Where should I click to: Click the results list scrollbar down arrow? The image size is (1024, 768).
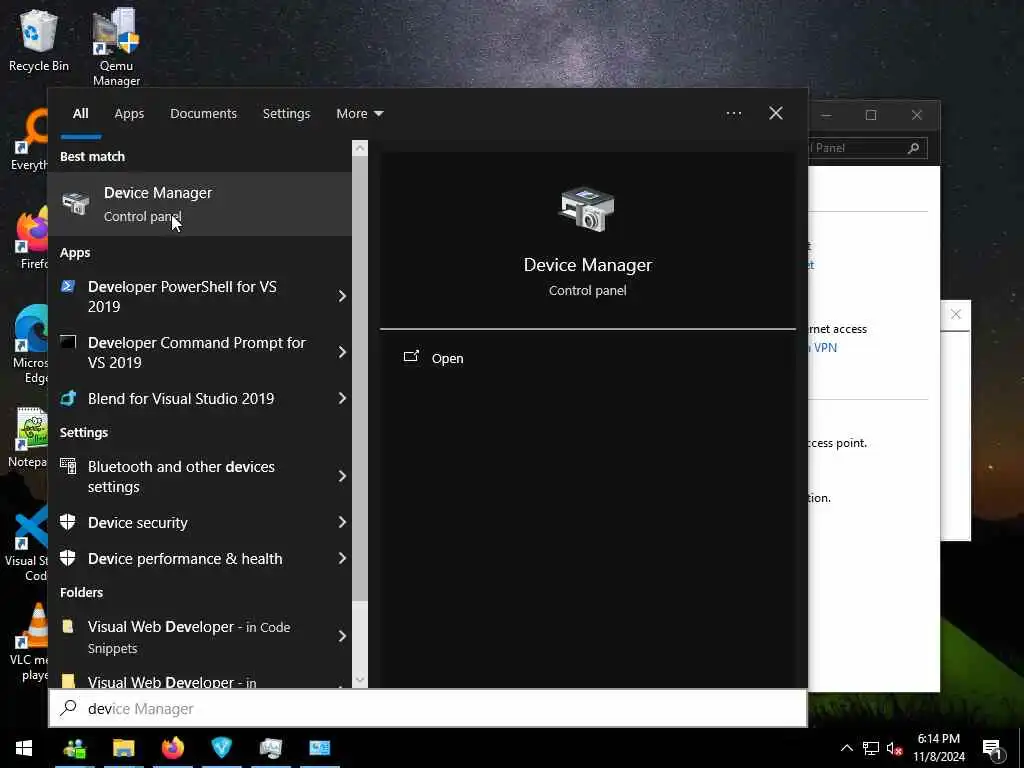360,680
